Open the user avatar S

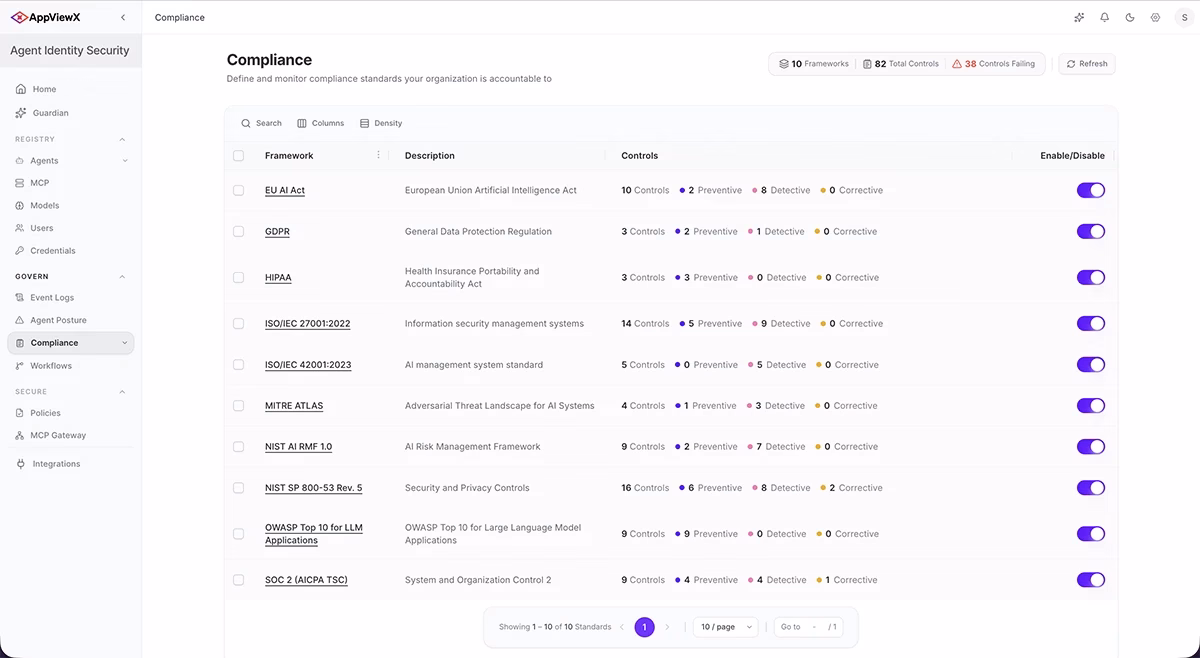pos(1184,17)
